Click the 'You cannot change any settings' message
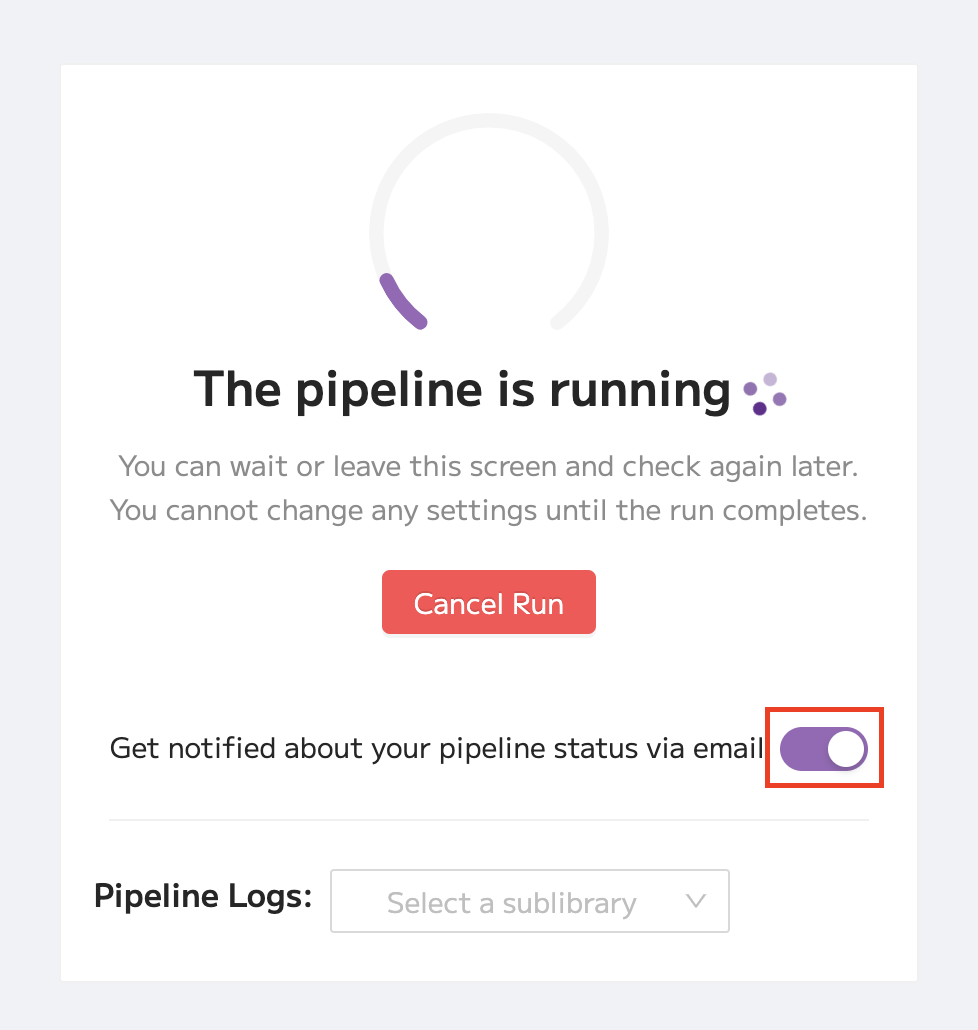The height and width of the screenshot is (1030, 978). (489, 510)
